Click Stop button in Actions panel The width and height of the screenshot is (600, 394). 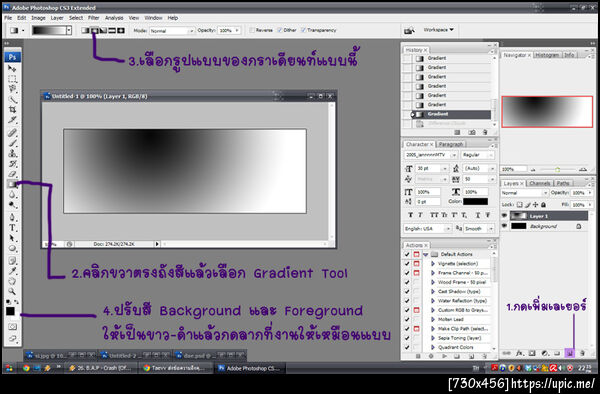pyautogui.click(x=418, y=356)
